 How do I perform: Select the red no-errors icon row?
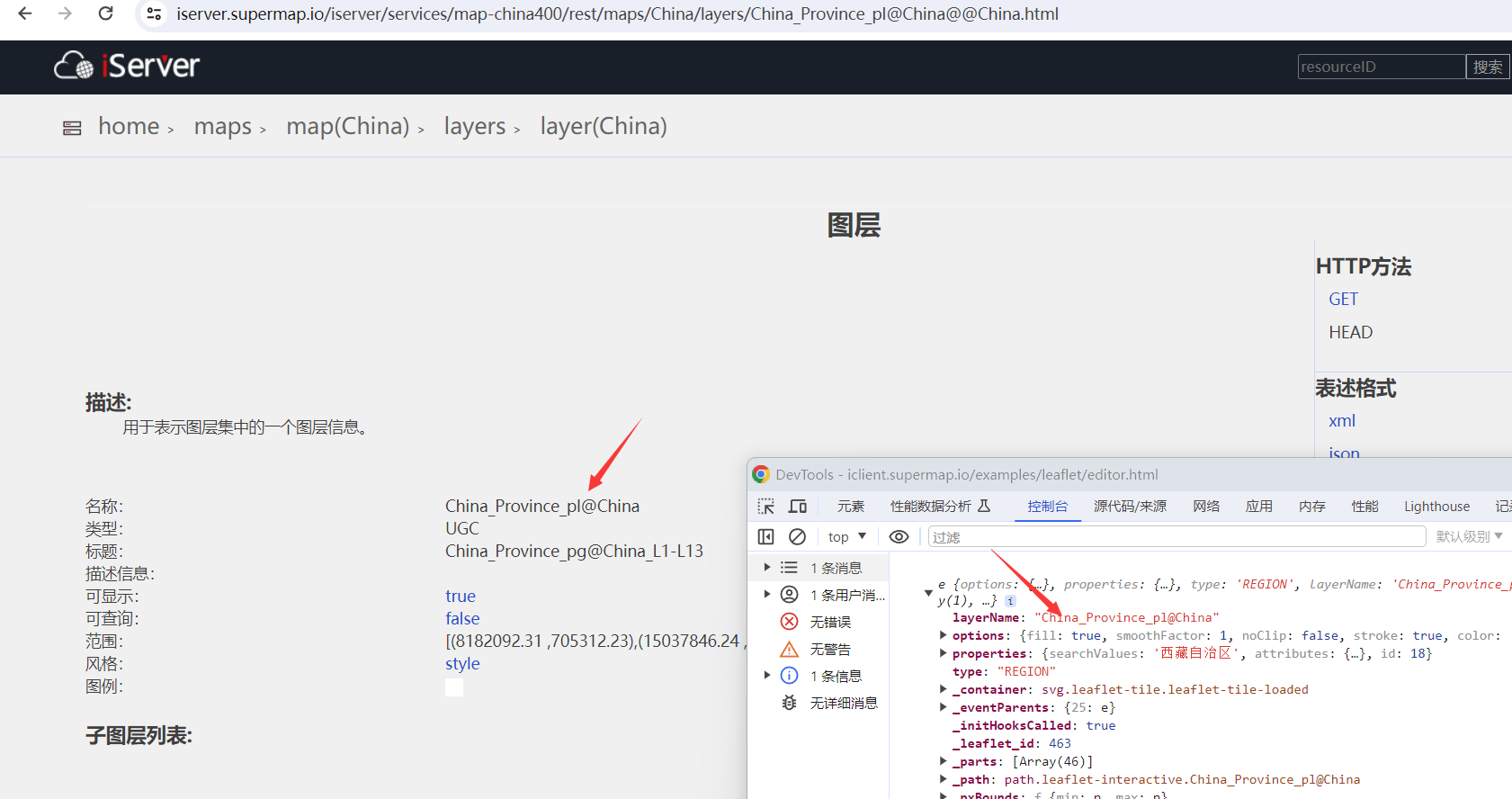pos(789,622)
